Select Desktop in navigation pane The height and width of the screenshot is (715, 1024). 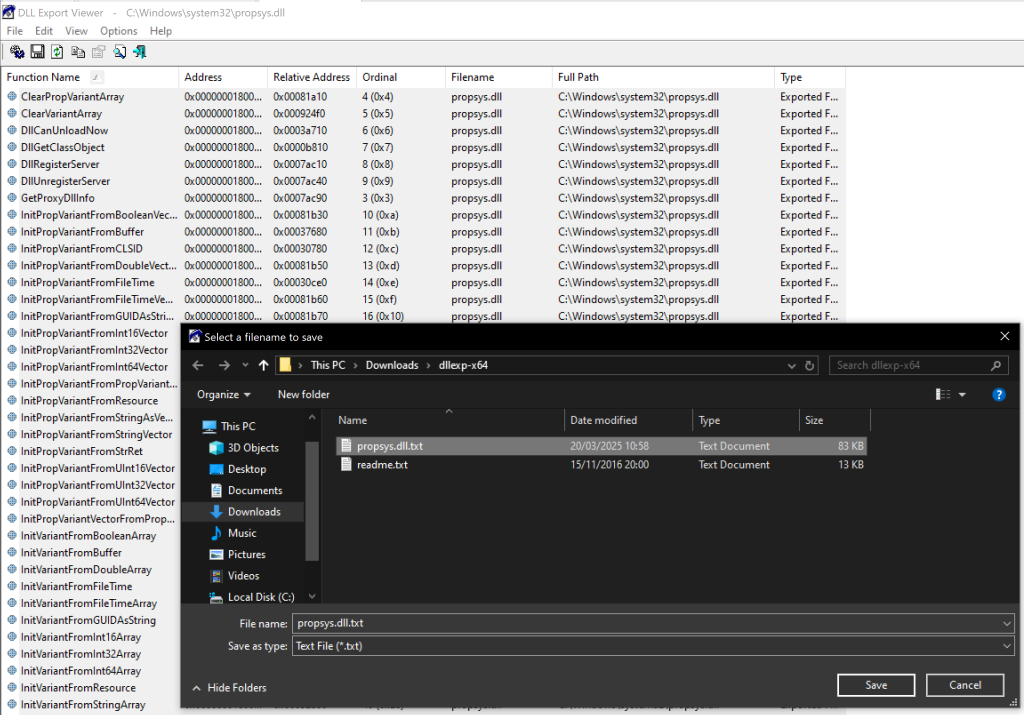point(247,469)
